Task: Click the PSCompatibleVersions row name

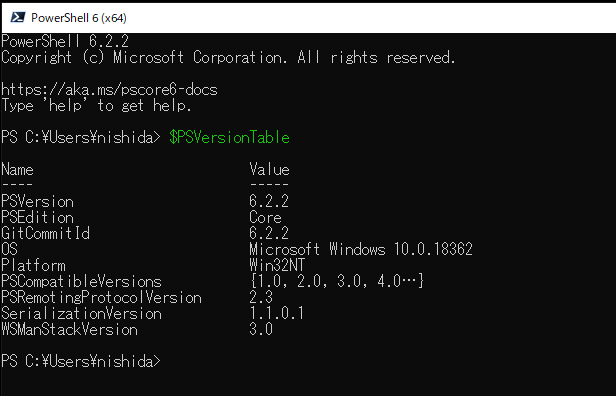Action: point(81,282)
